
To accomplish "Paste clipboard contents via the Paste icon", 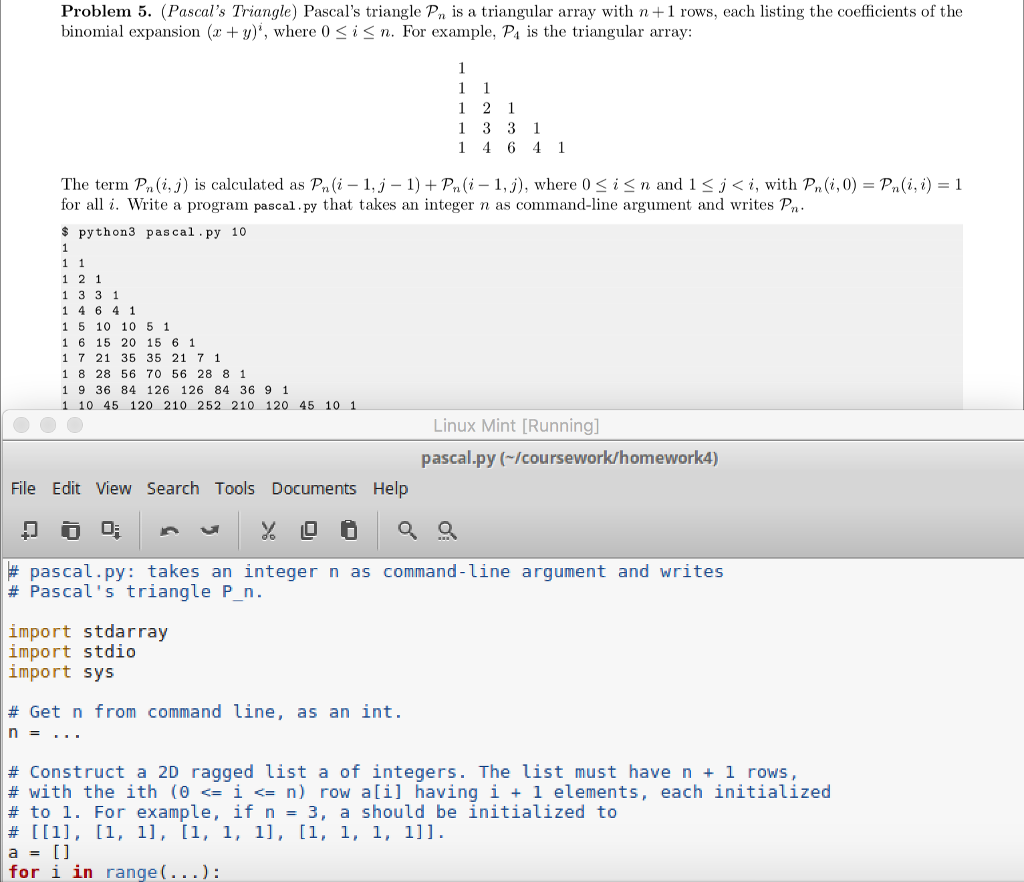I will point(348,530).
